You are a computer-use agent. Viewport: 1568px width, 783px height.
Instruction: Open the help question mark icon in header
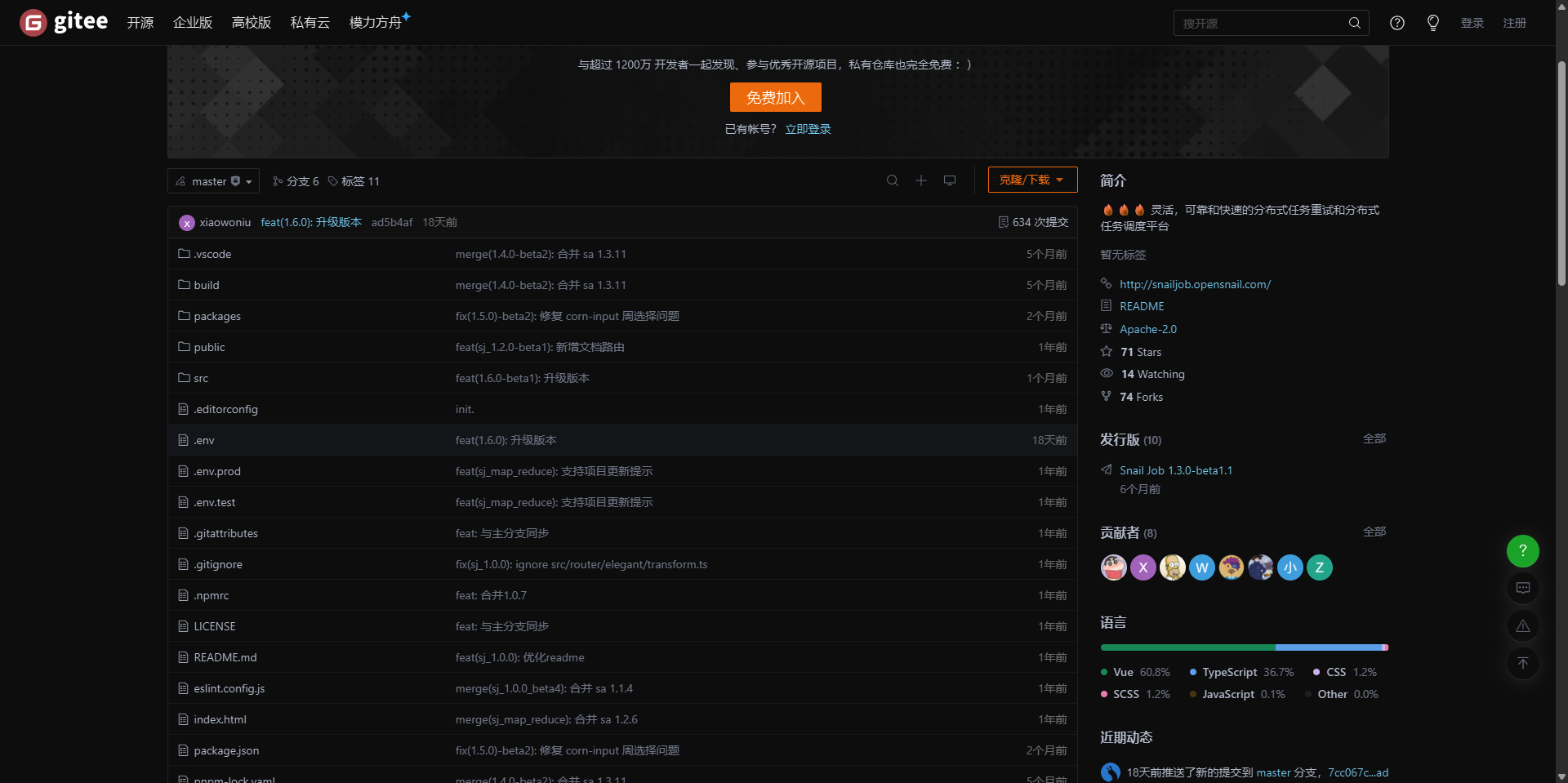tap(1397, 23)
